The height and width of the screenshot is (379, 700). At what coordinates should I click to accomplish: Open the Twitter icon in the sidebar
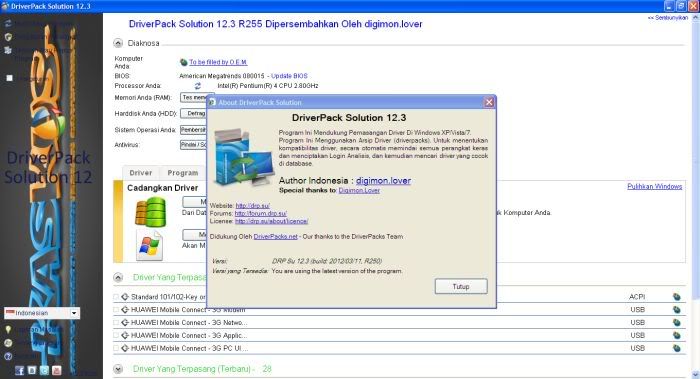coord(44,370)
